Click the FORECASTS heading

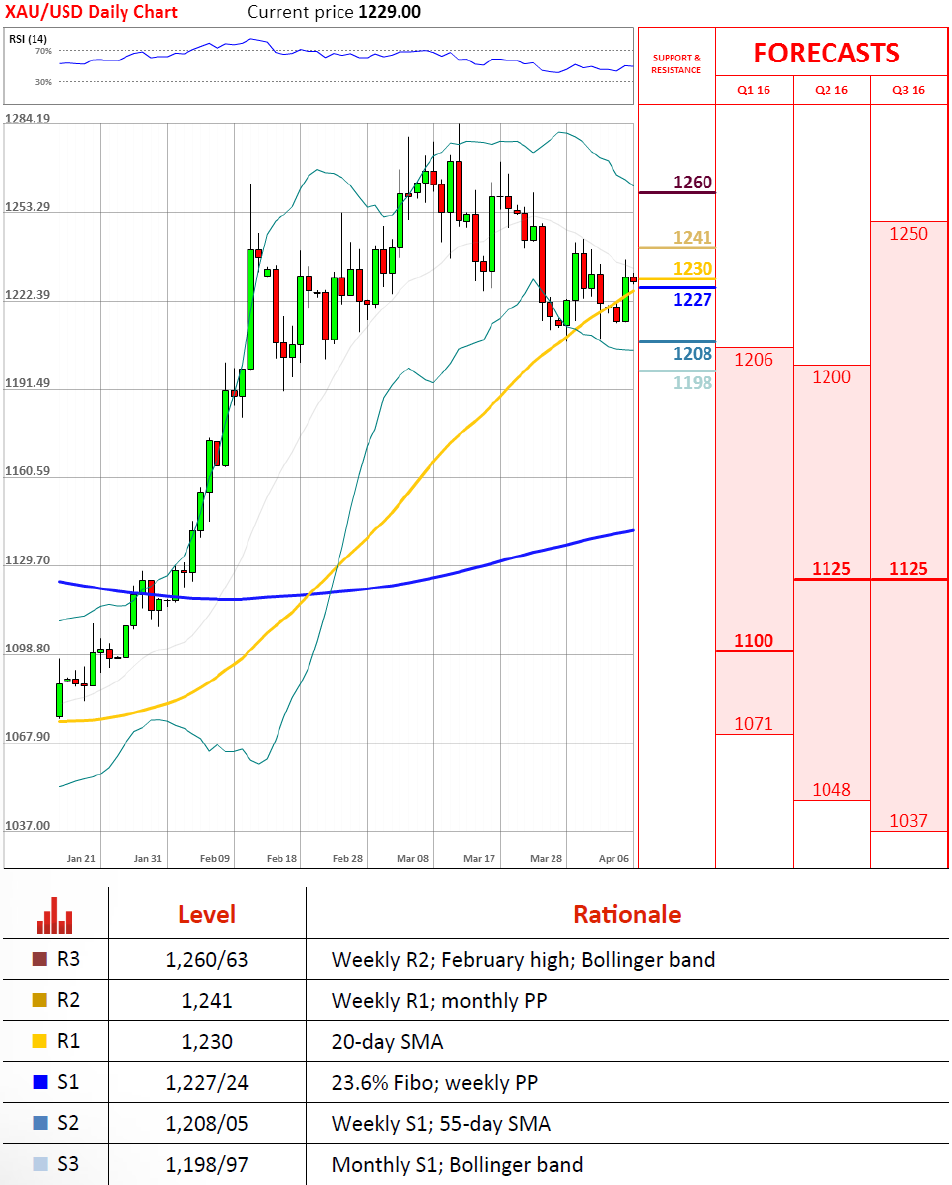pyautogui.click(x=826, y=53)
